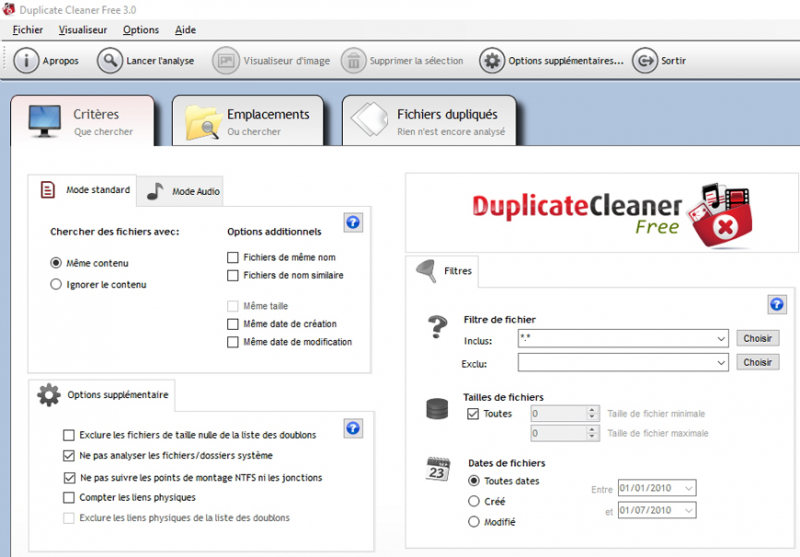Expand the Exclu filter dropdown arrow
800x557 pixels.
point(721,363)
